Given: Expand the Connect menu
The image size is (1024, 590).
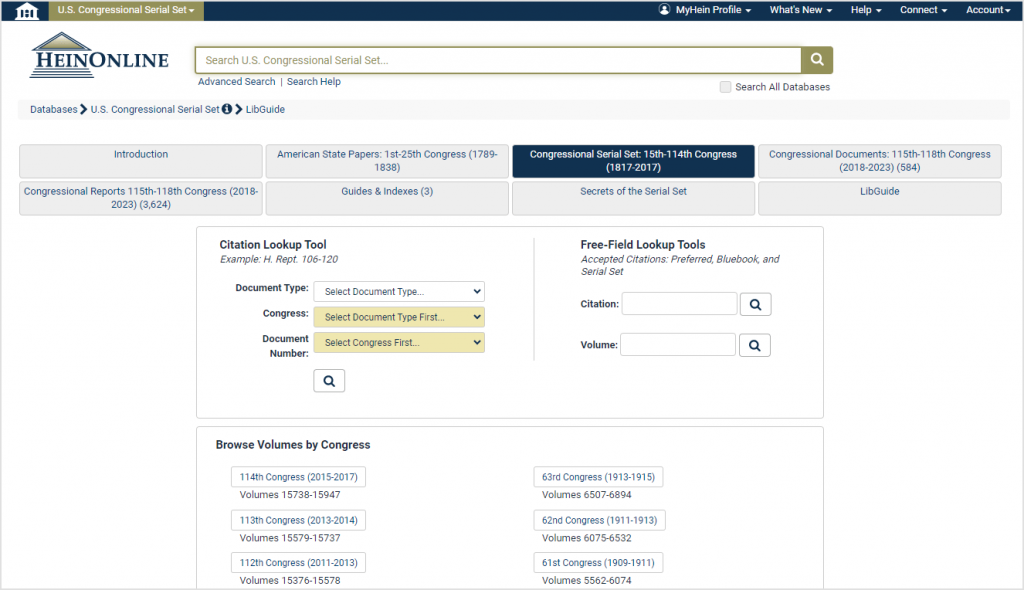Looking at the screenshot, I should click(923, 10).
